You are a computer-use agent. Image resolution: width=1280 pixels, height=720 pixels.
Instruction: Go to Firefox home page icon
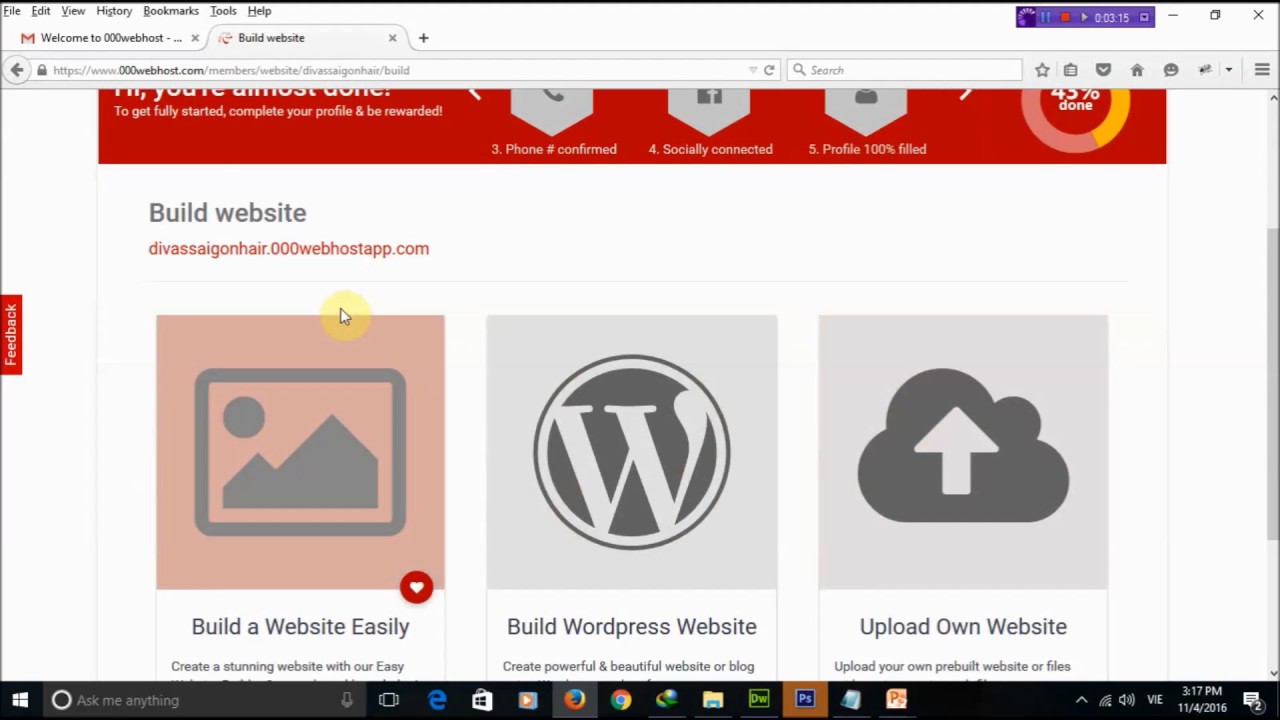[1137, 70]
